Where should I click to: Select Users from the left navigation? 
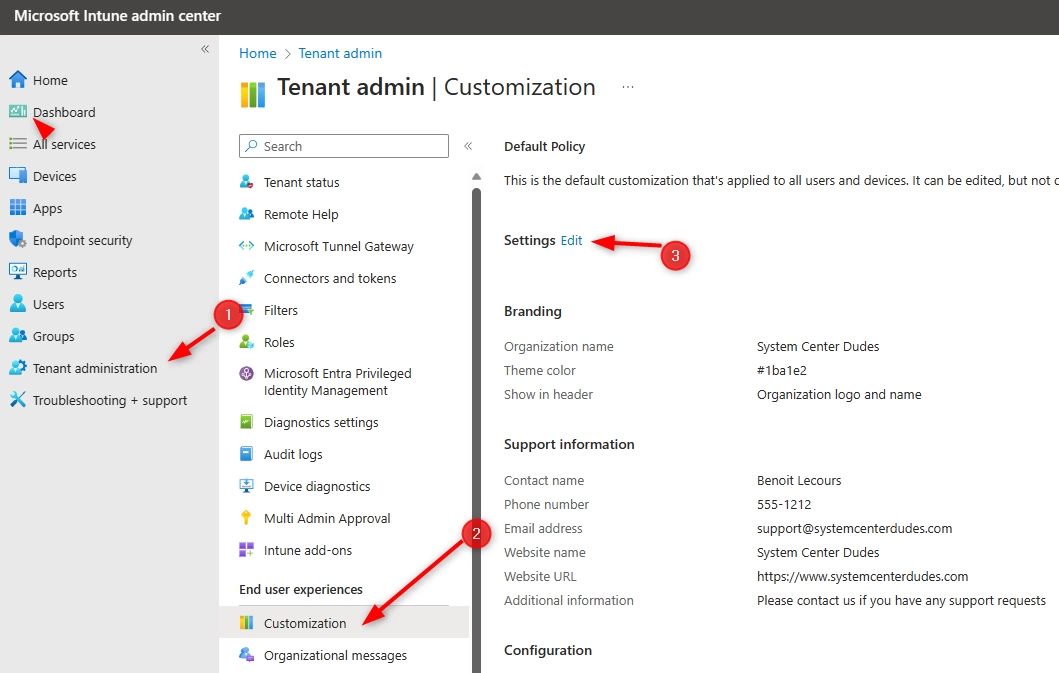(49, 304)
